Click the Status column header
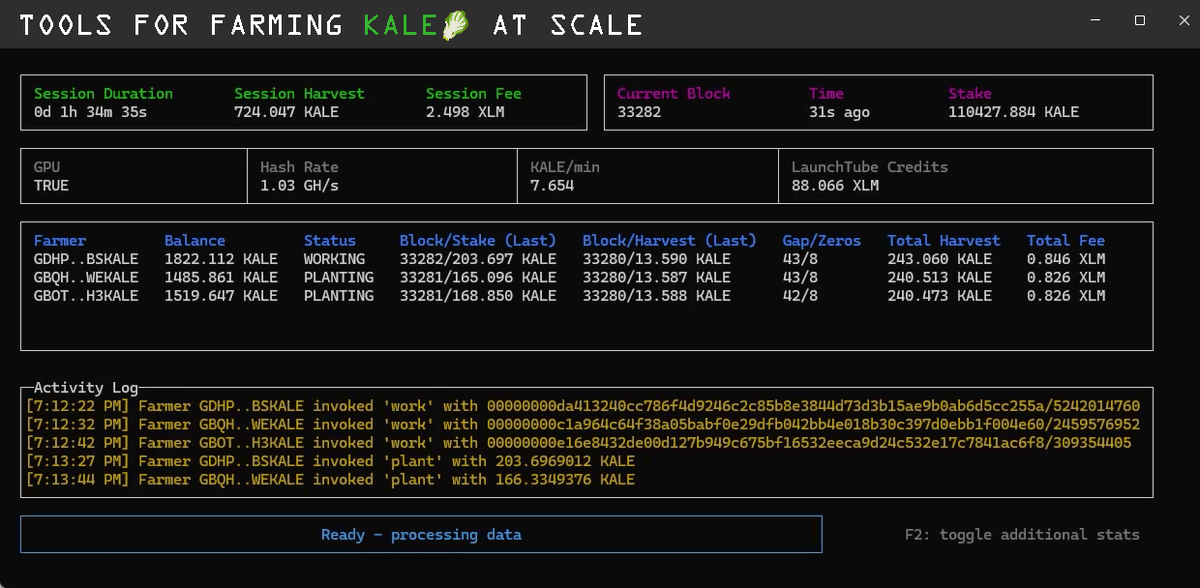Screen dimensions: 1200x588 click(x=330, y=240)
